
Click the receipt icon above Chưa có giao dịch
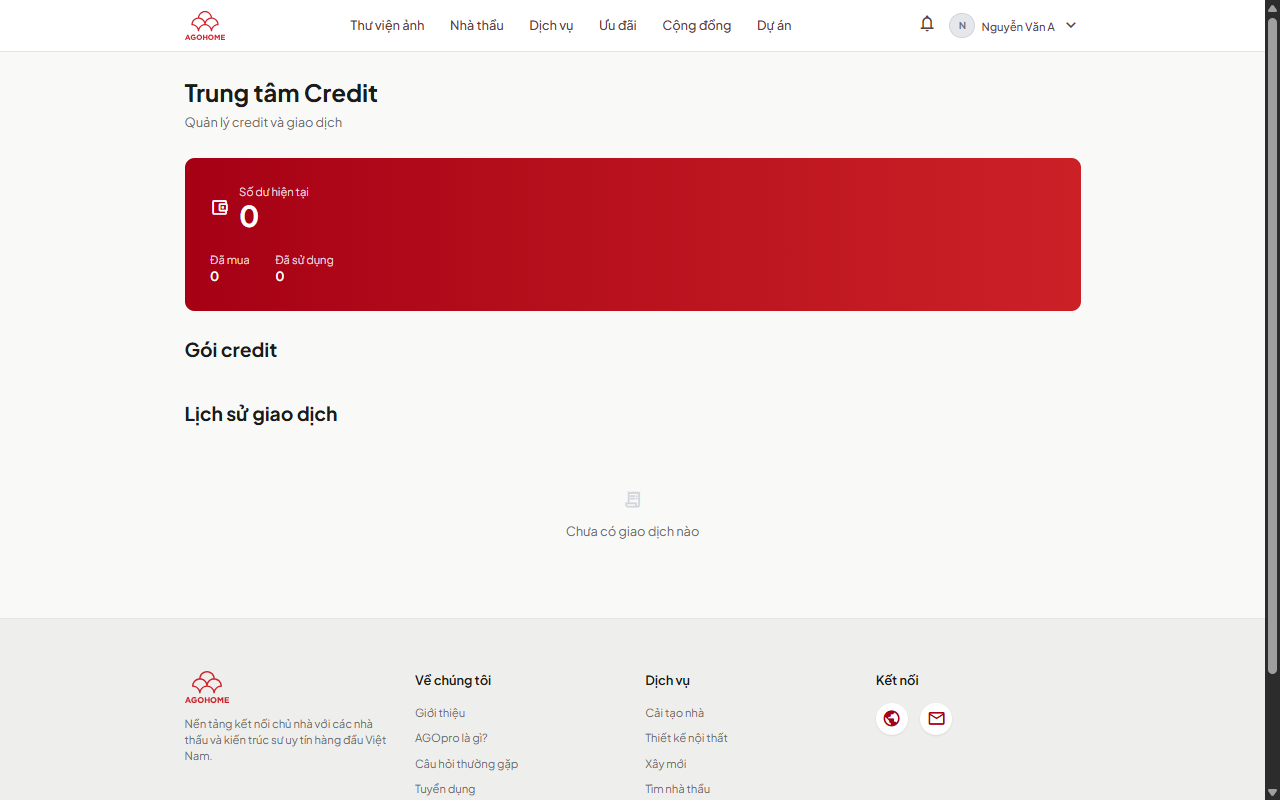click(632, 499)
